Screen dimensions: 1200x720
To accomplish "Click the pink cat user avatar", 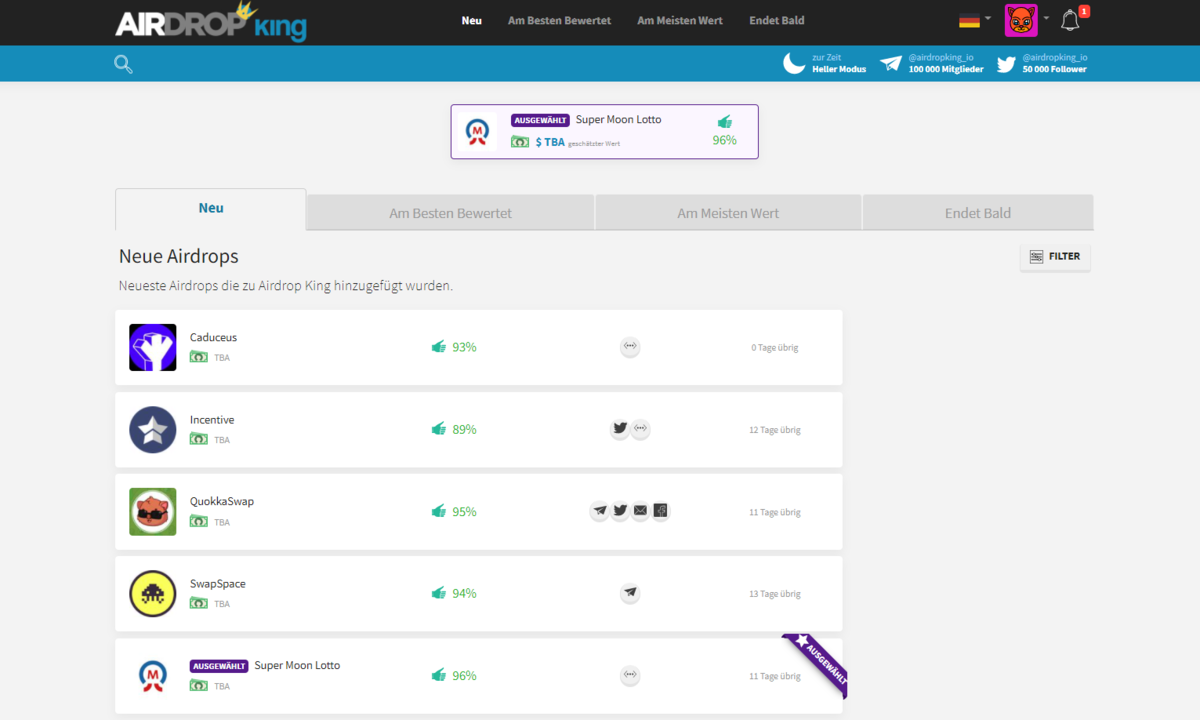I will tap(1021, 20).
